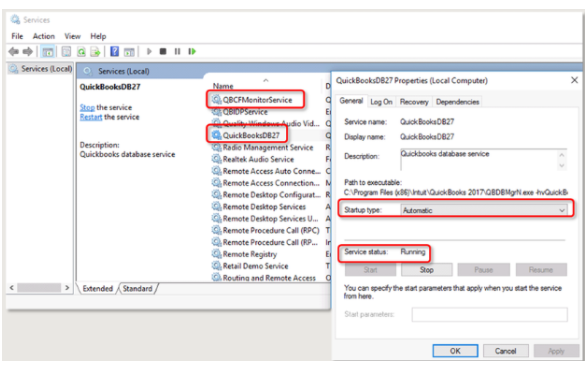Click the left arrow of tree scrollbar
The height and width of the screenshot is (368, 588).
(x=12, y=288)
